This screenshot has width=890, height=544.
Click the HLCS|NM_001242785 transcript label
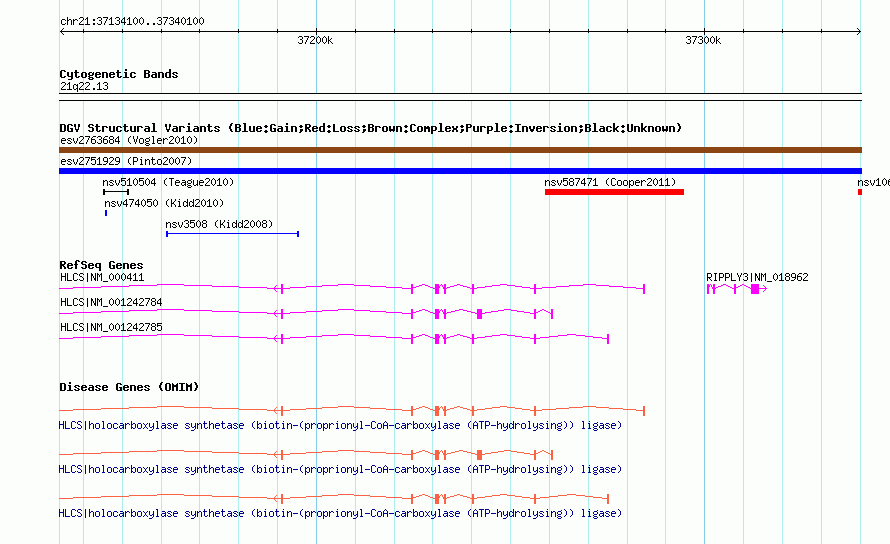pyautogui.click(x=111, y=328)
